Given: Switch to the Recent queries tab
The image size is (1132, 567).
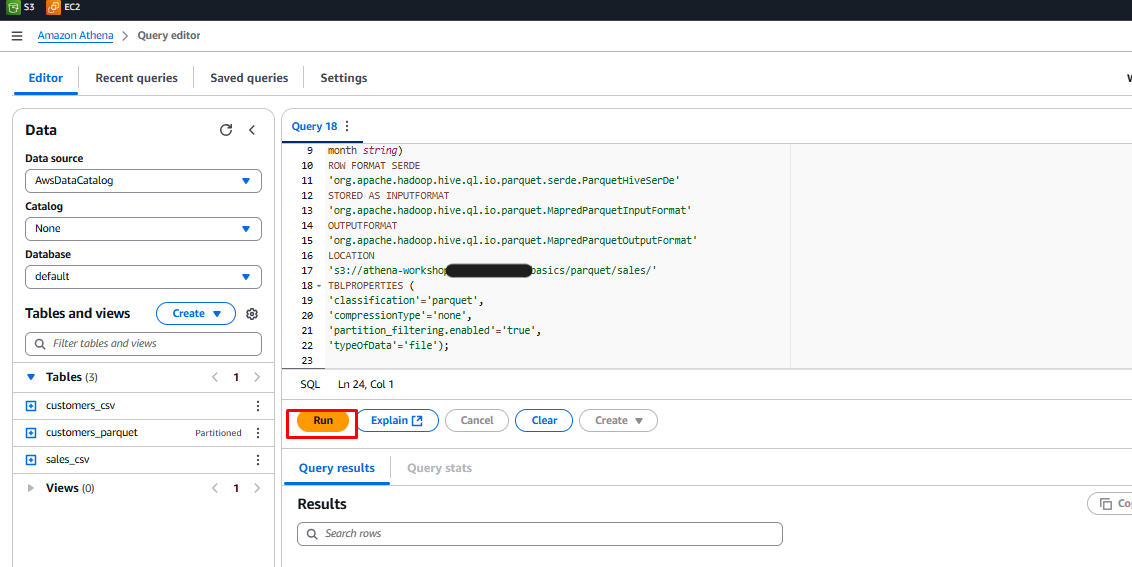Looking at the screenshot, I should 136,78.
